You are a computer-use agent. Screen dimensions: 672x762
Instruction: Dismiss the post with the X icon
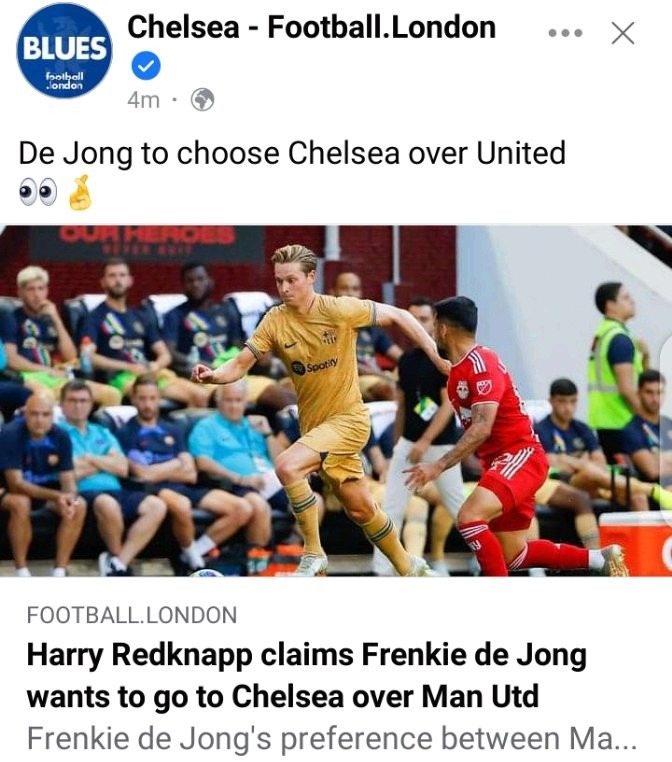(623, 33)
